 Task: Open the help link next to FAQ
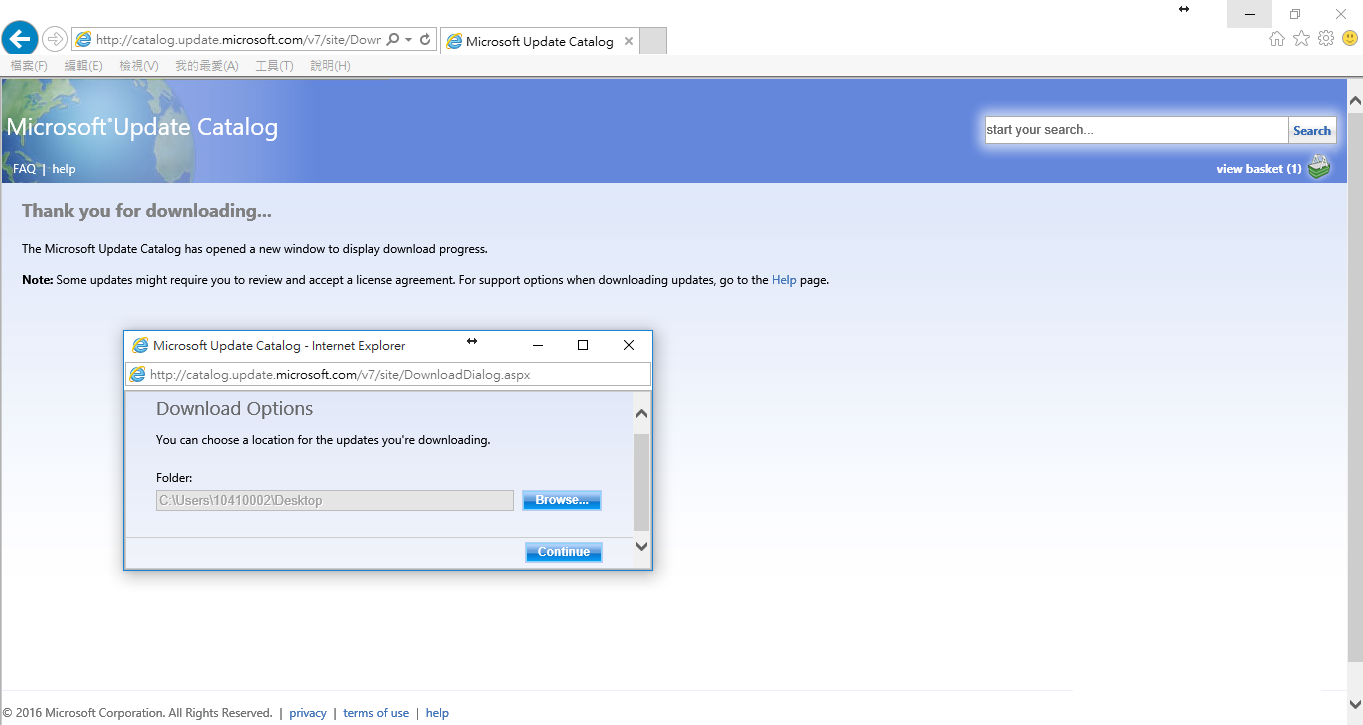tap(64, 169)
